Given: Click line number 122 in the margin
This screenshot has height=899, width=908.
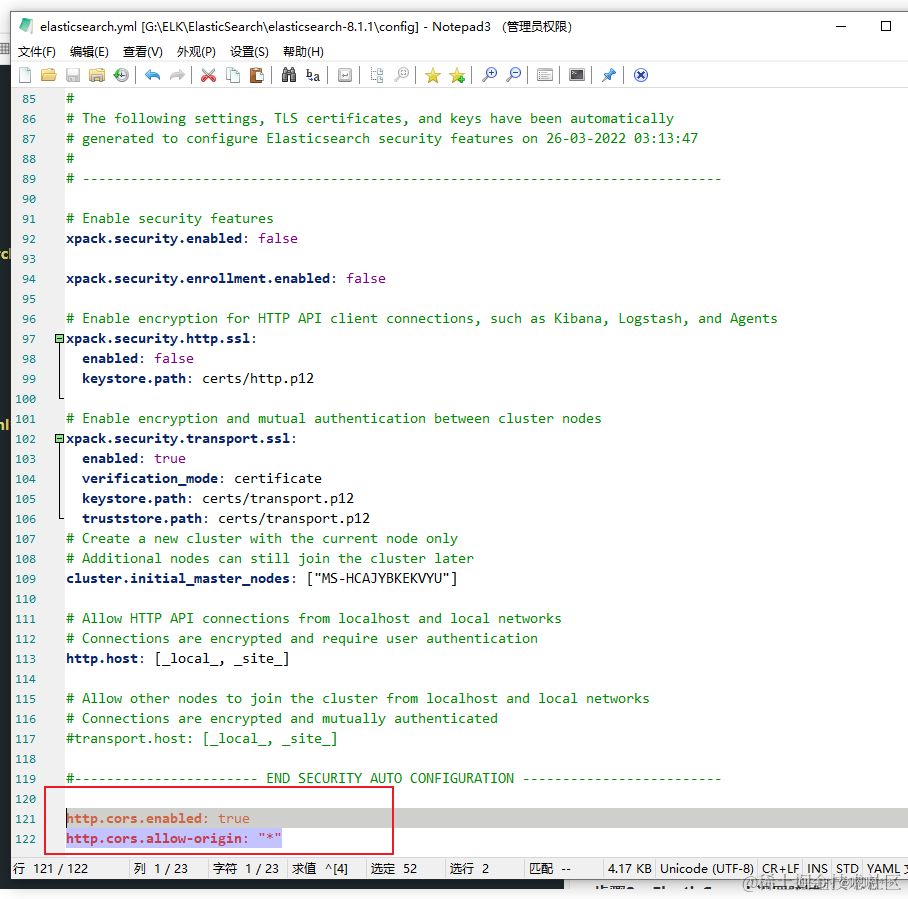Looking at the screenshot, I should [x=25, y=839].
